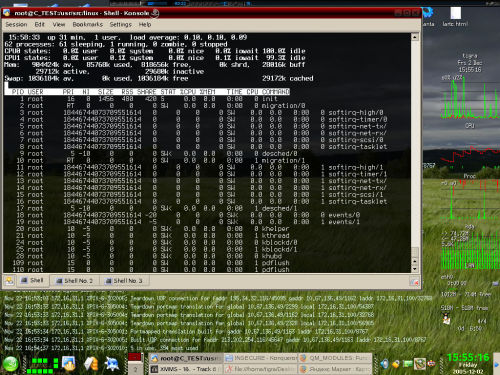Click the 'migration/0' process row
Screen dimensions: 500x375
pos(155,106)
